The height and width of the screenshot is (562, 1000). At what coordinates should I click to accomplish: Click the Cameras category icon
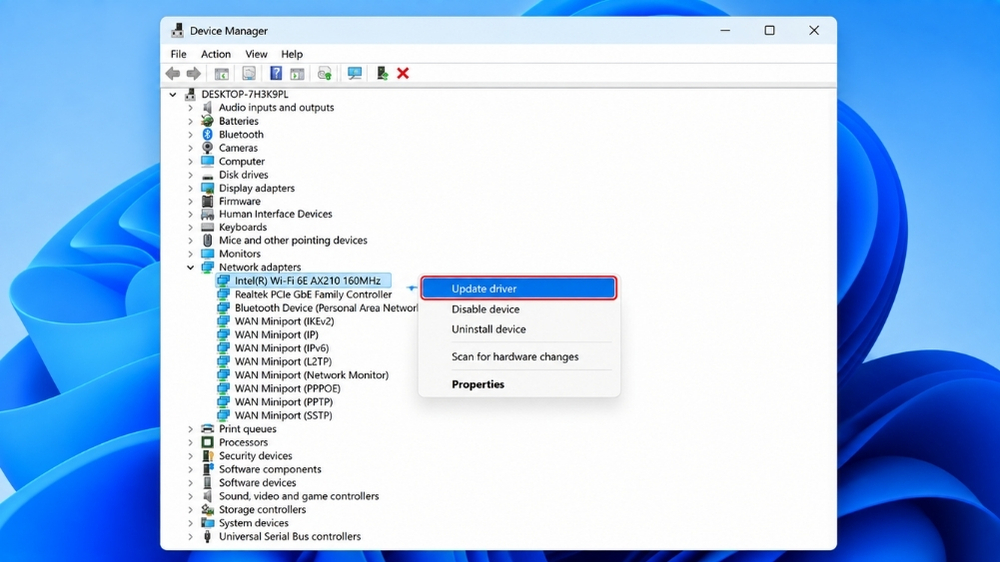tap(207, 147)
